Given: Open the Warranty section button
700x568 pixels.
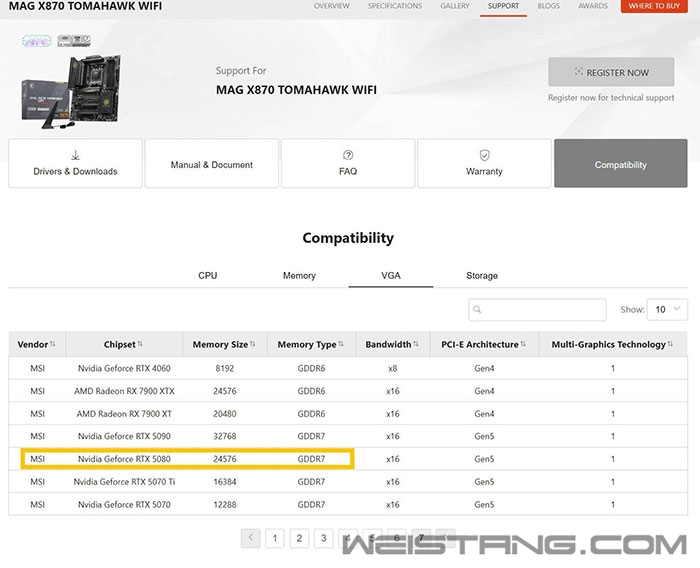Looking at the screenshot, I should pos(484,163).
